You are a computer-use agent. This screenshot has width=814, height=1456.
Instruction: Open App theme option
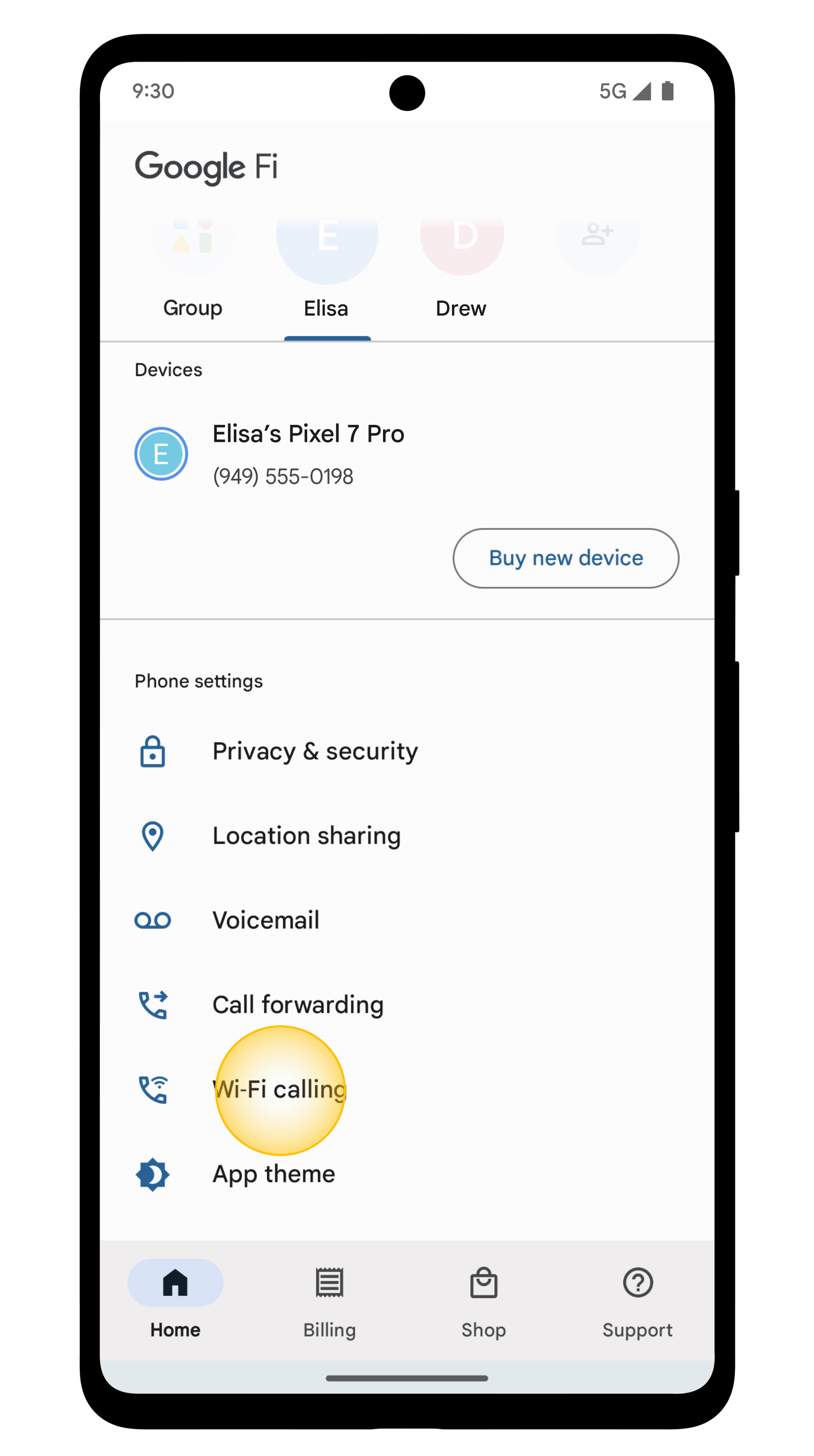coord(407,1175)
